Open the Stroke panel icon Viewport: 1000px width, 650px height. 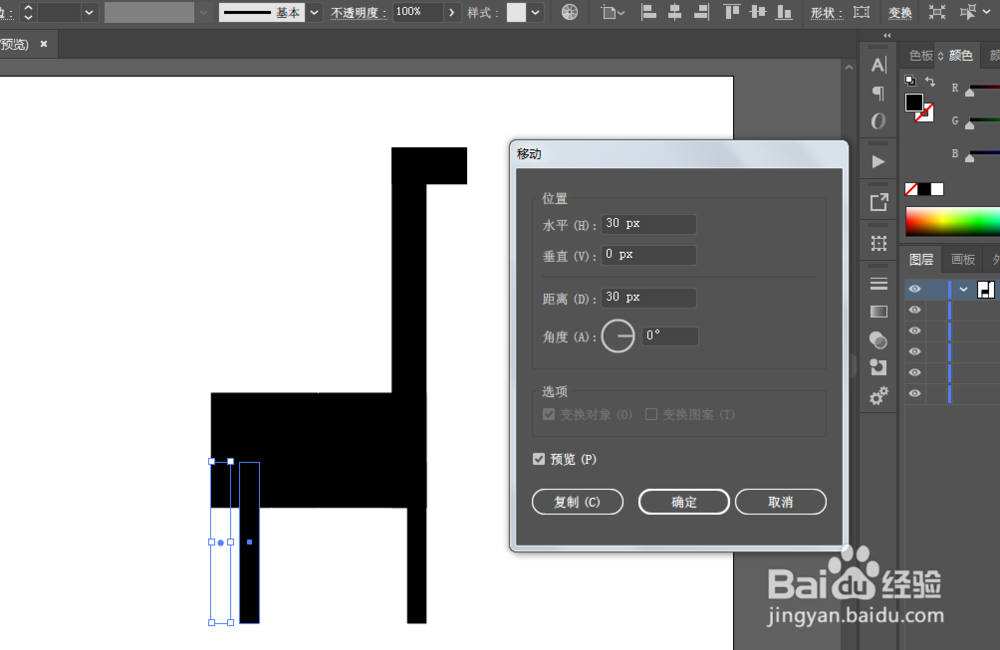[x=879, y=284]
